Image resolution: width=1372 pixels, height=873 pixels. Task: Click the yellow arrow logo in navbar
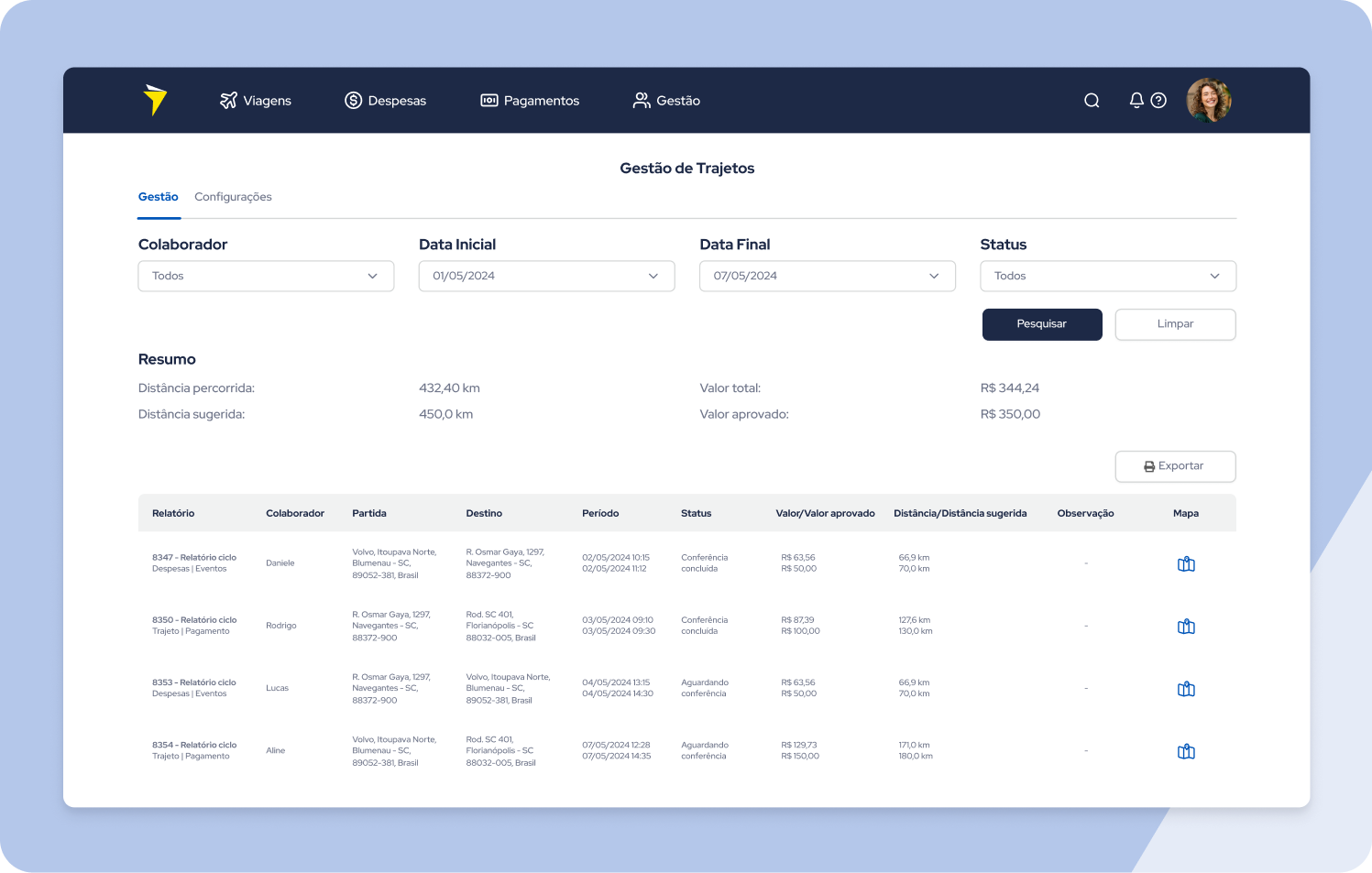(x=155, y=100)
